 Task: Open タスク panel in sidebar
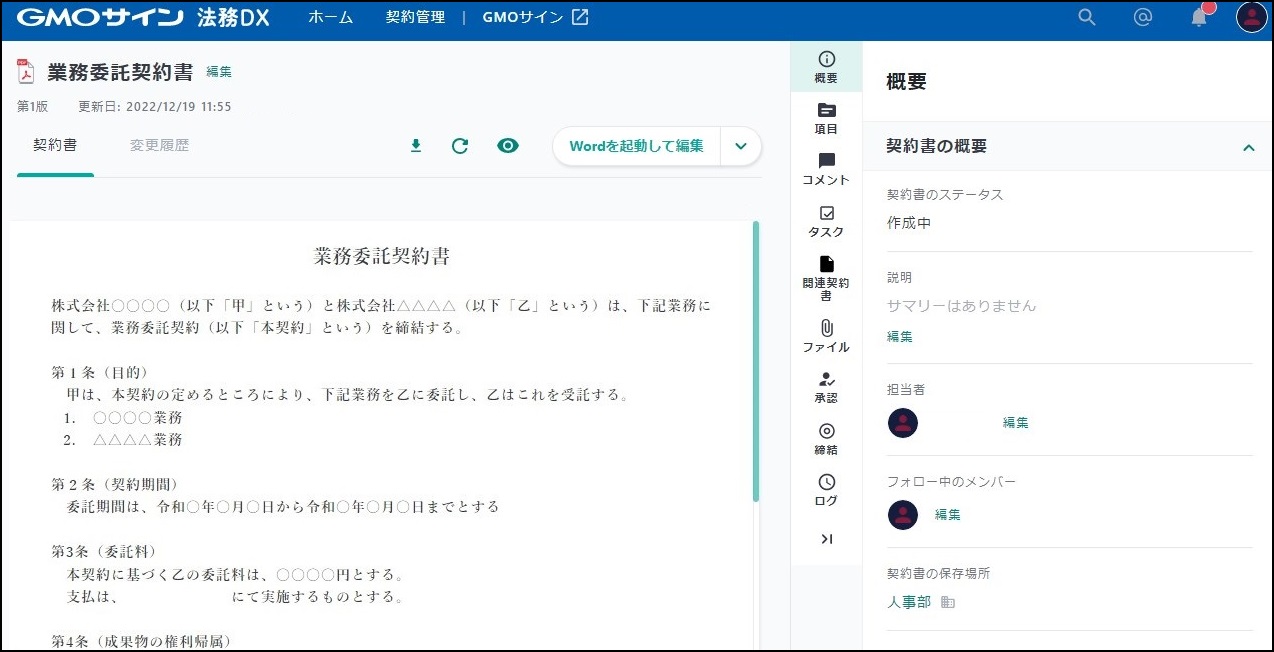(x=826, y=221)
